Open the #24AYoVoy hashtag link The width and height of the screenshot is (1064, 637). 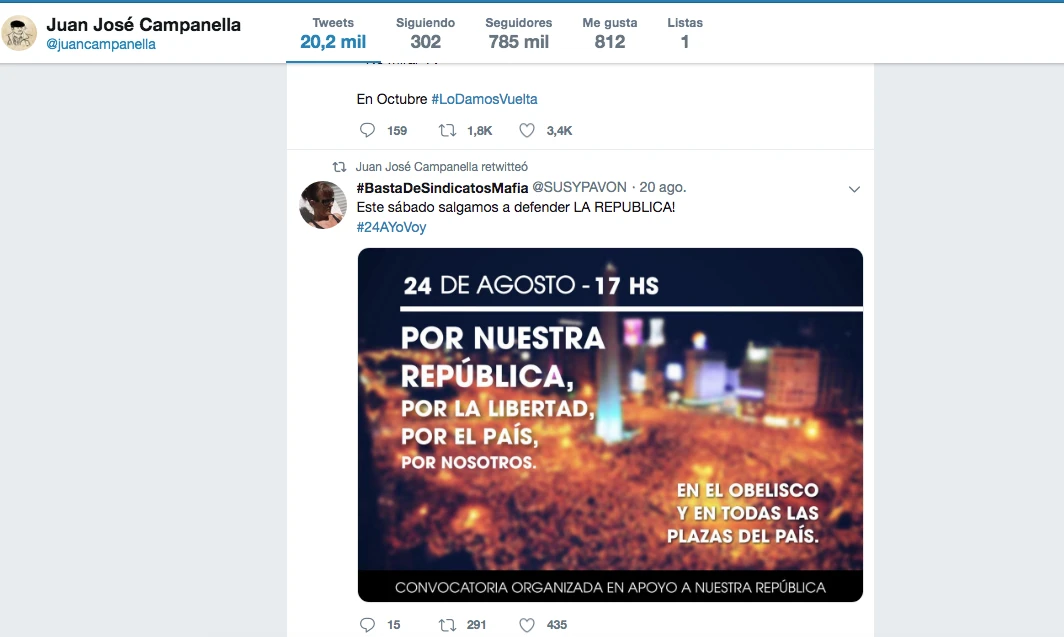click(392, 227)
